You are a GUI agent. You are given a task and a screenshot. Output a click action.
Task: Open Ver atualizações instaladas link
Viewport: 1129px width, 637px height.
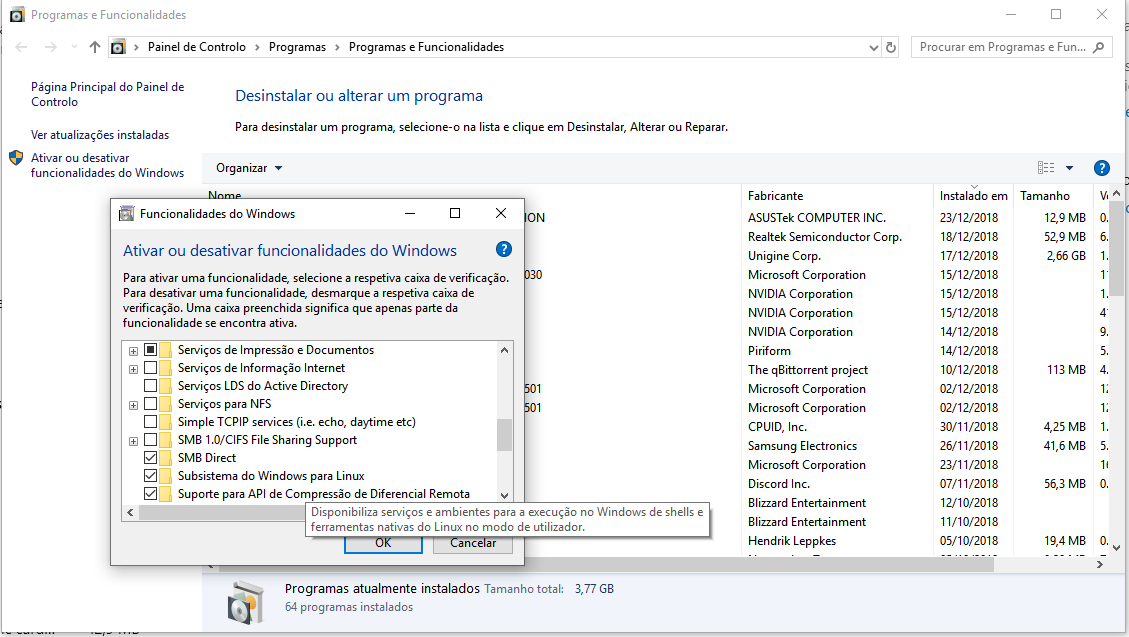tap(100, 135)
